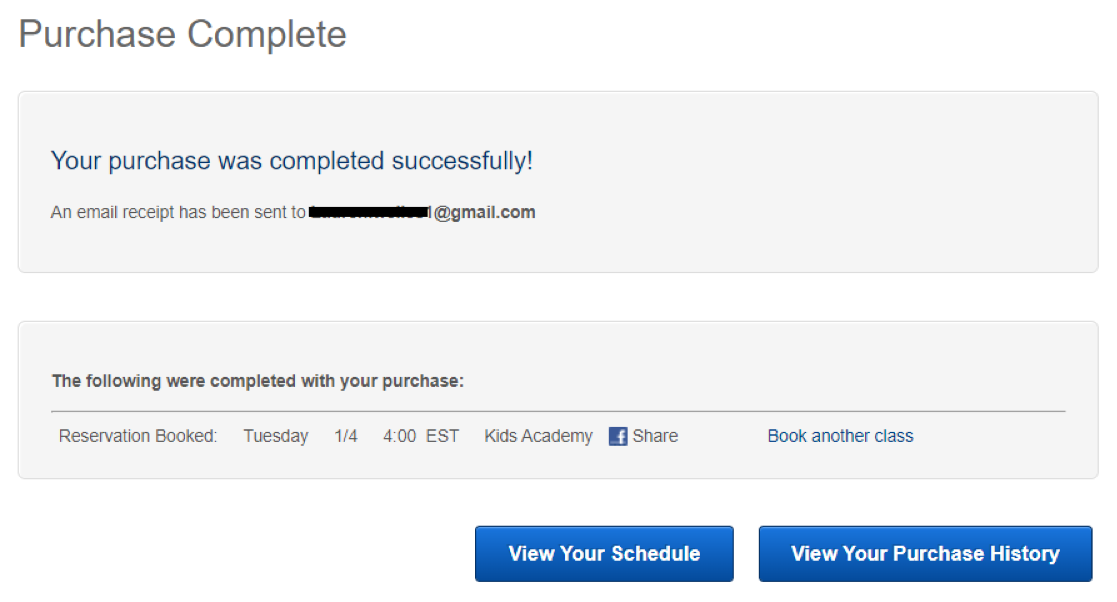Open View Your Schedule

pos(604,554)
